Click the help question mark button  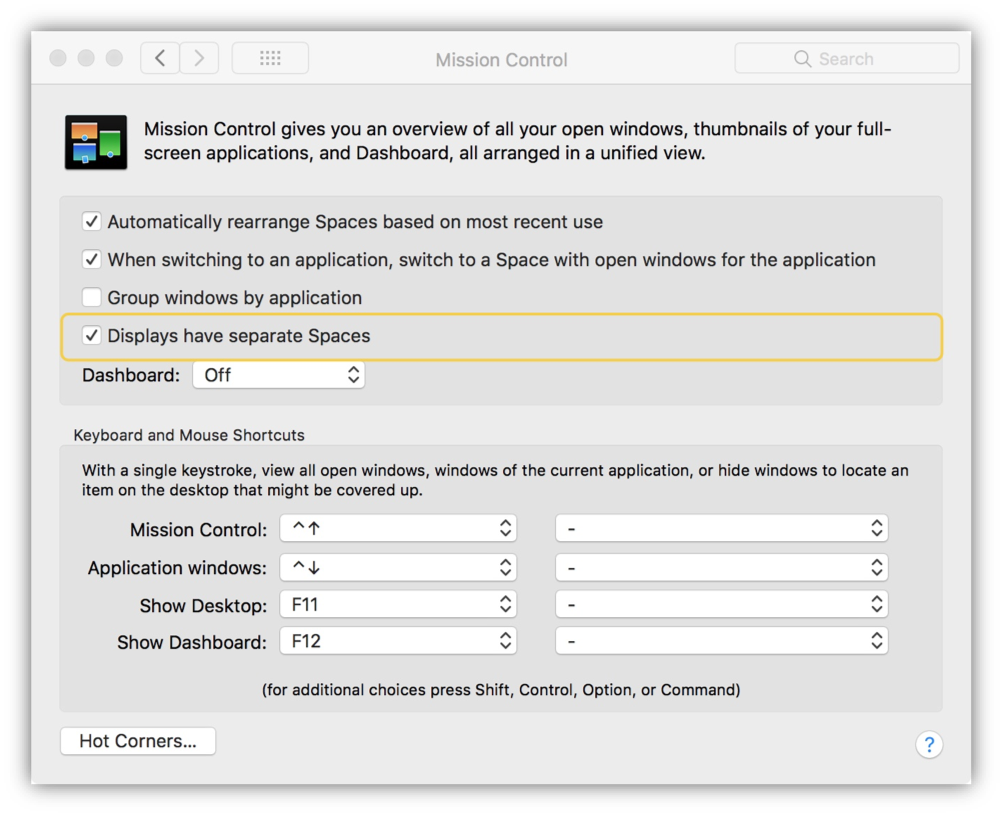(928, 744)
